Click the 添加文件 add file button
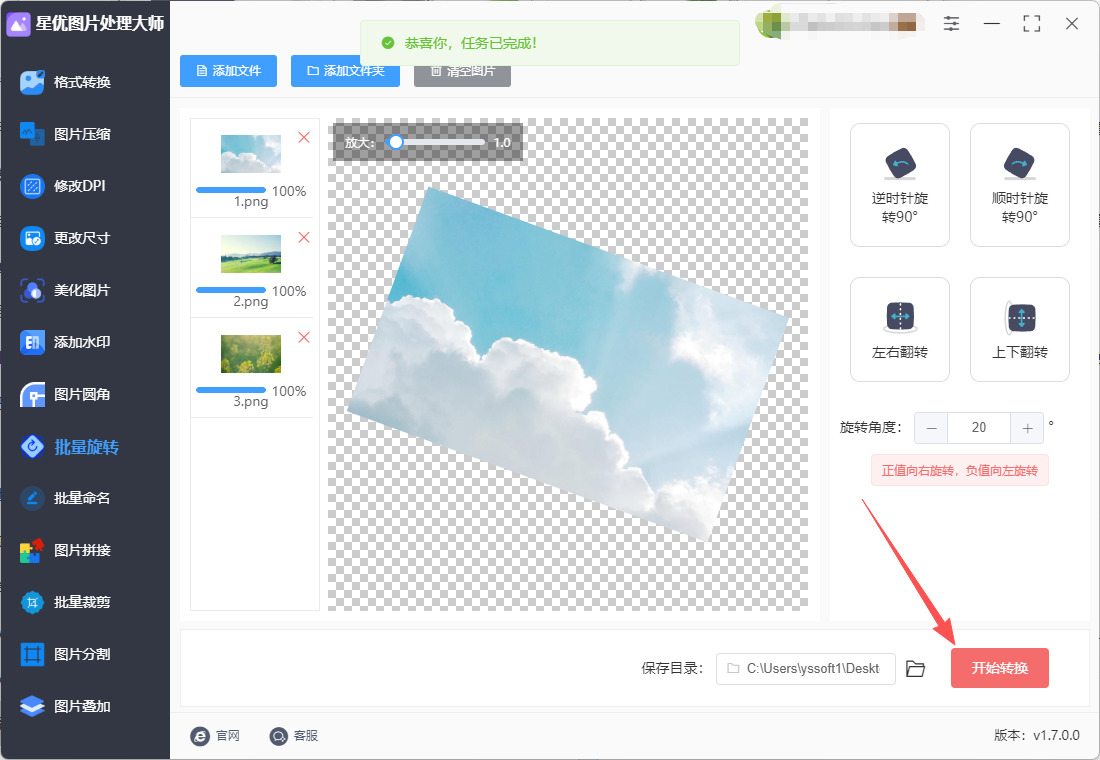1100x760 pixels. (228, 71)
